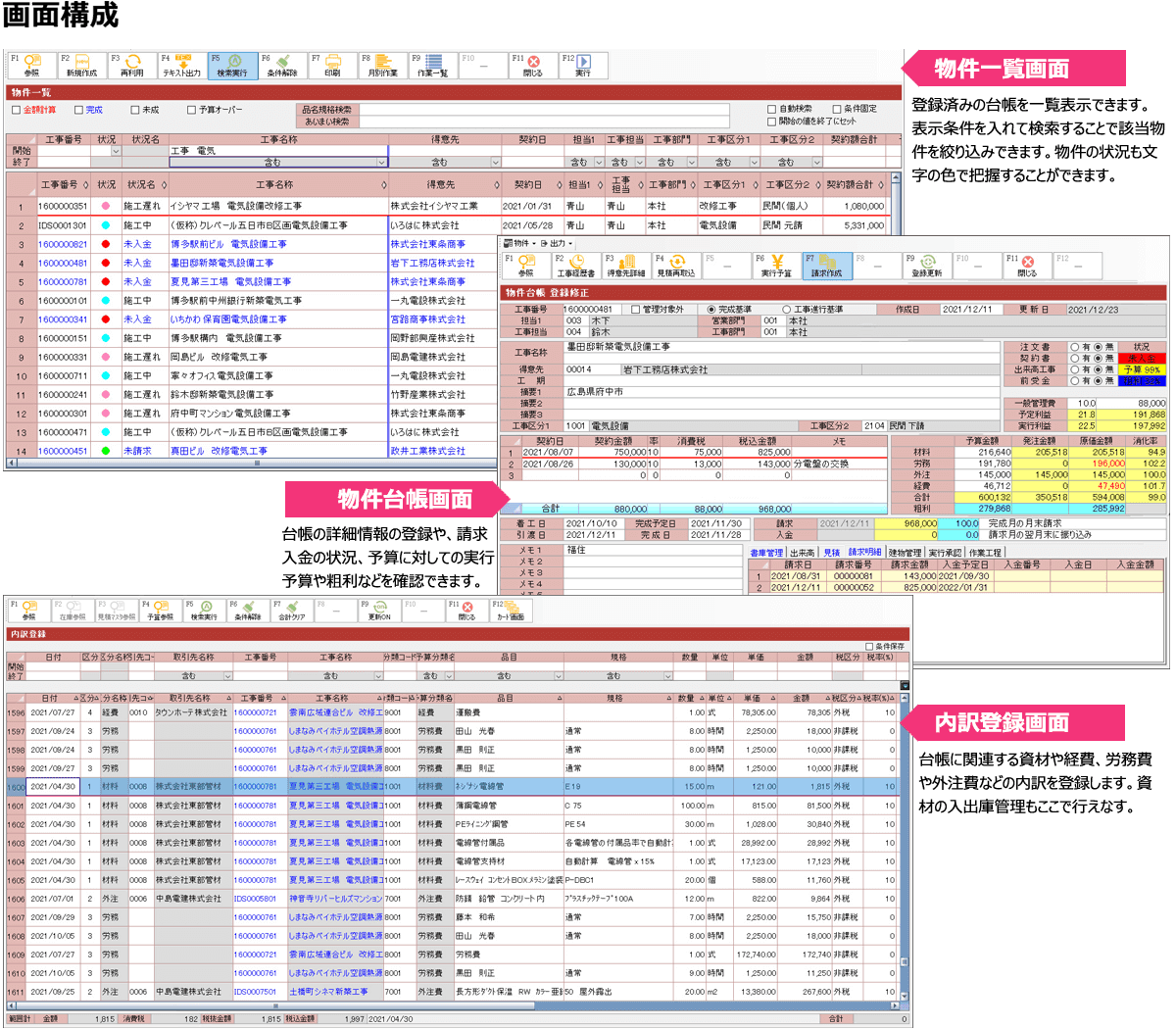Open the 状況 filter dropdown arrow
Image resolution: width=1176 pixels, height=1029 pixels.
click(x=116, y=152)
